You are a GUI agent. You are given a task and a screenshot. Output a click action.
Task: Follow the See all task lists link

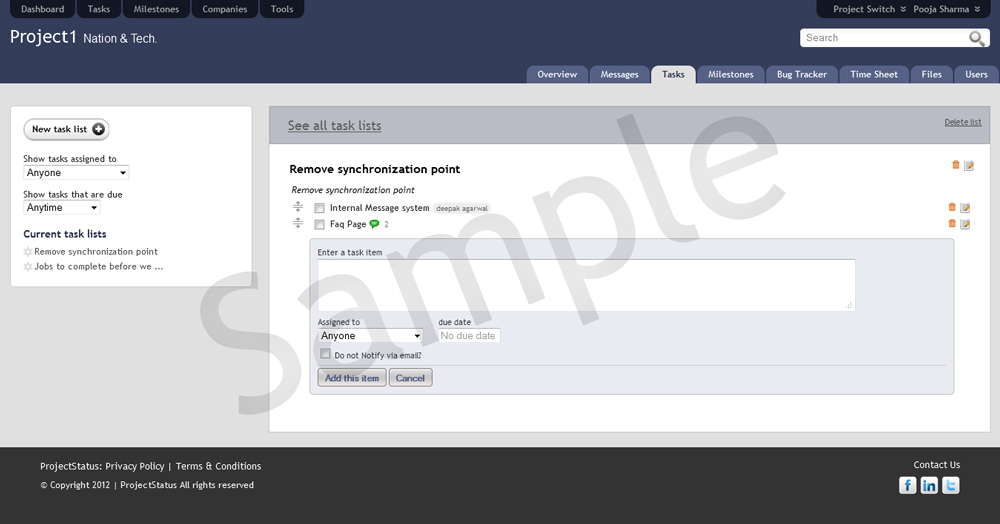click(334, 126)
